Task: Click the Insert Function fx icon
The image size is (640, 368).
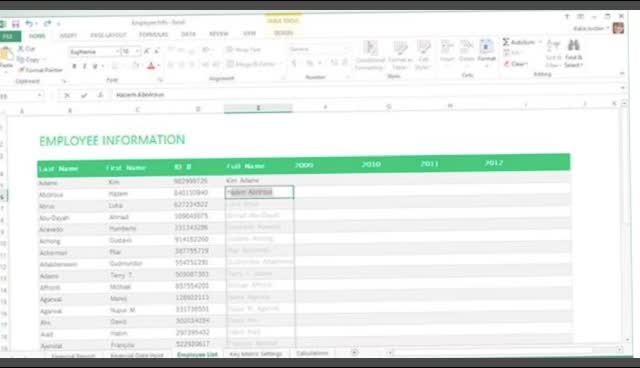Action: [100, 95]
